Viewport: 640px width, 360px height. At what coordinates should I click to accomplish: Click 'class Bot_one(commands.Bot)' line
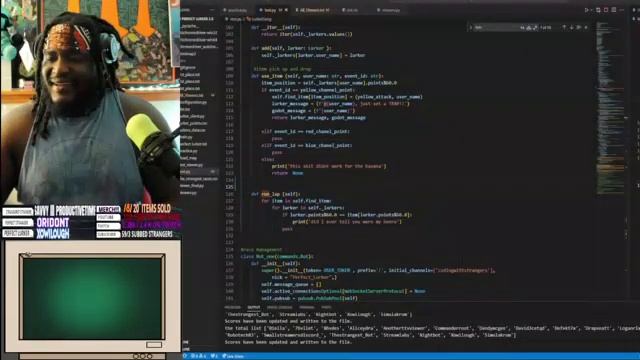click(x=277, y=256)
